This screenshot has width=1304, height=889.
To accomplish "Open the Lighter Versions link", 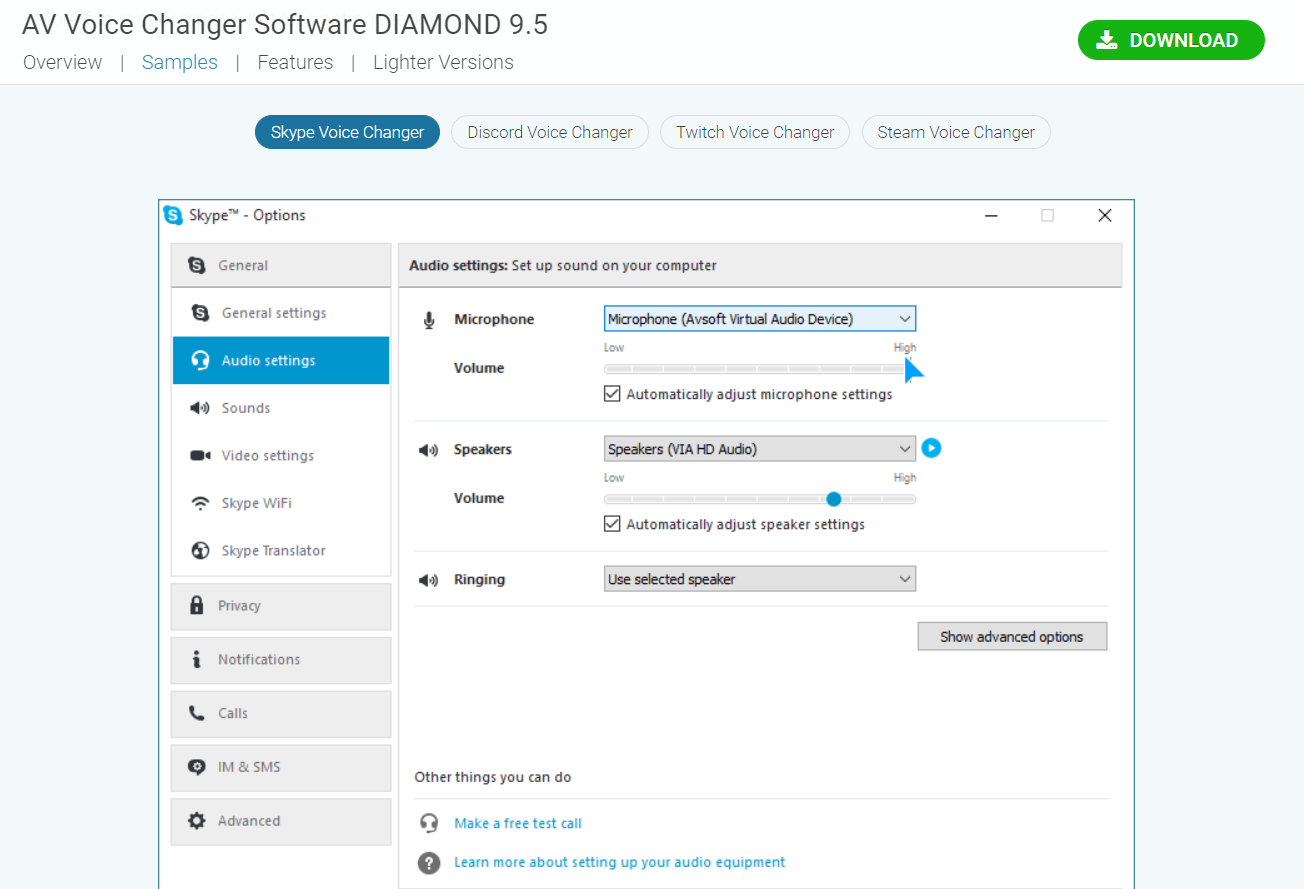I will [443, 62].
